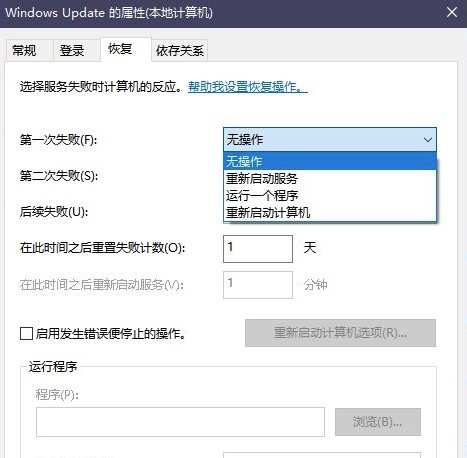467x458 pixels.
Task: Pick 运行一个程序 from the dropdown list
Action: click(x=330, y=195)
